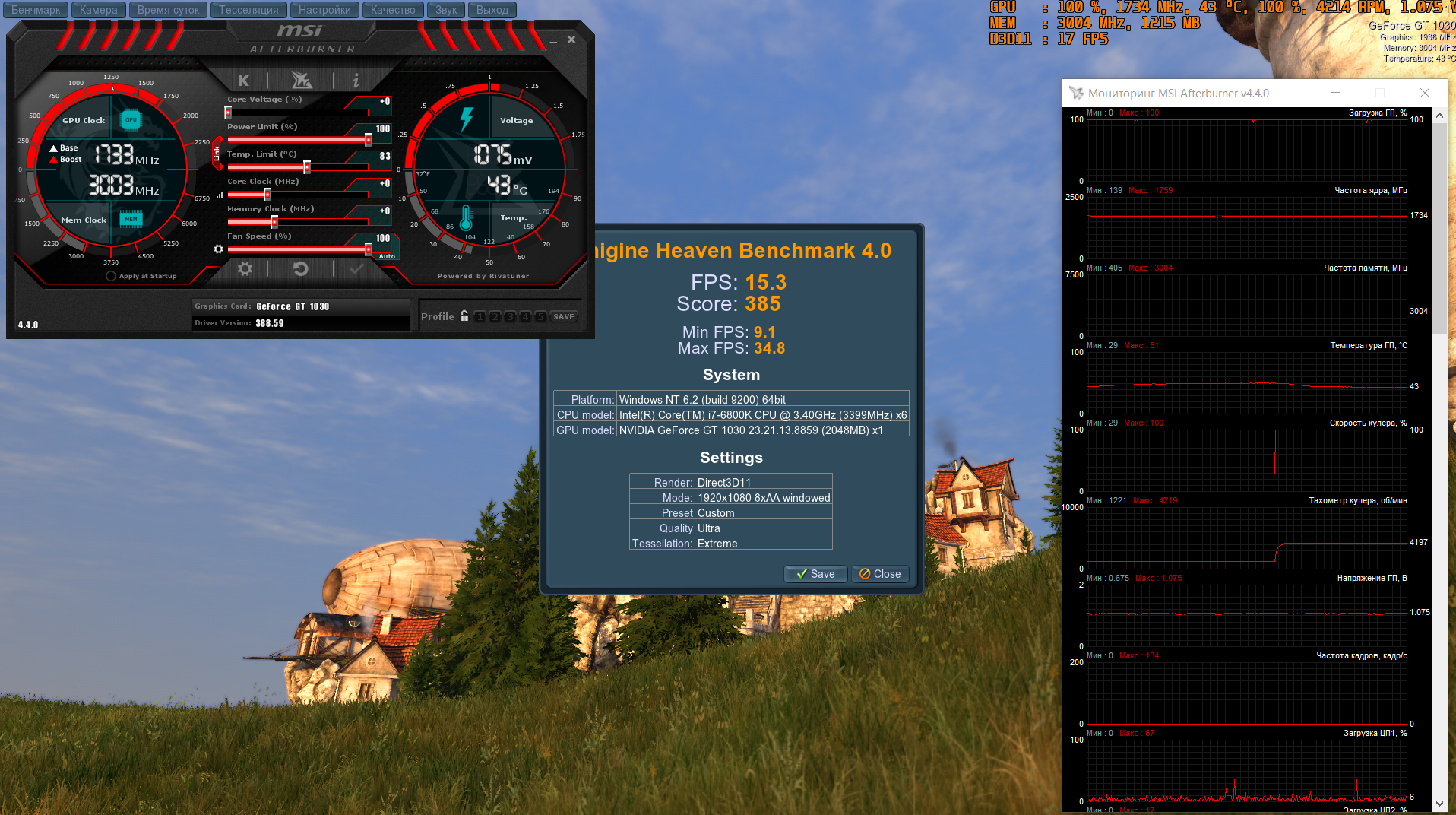Minimize the Мониторинг MSI Afterburner window

pyautogui.click(x=1335, y=93)
